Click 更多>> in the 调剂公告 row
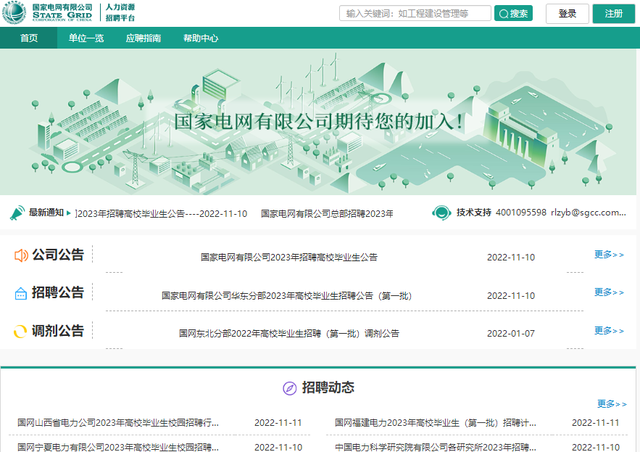 click(609, 331)
